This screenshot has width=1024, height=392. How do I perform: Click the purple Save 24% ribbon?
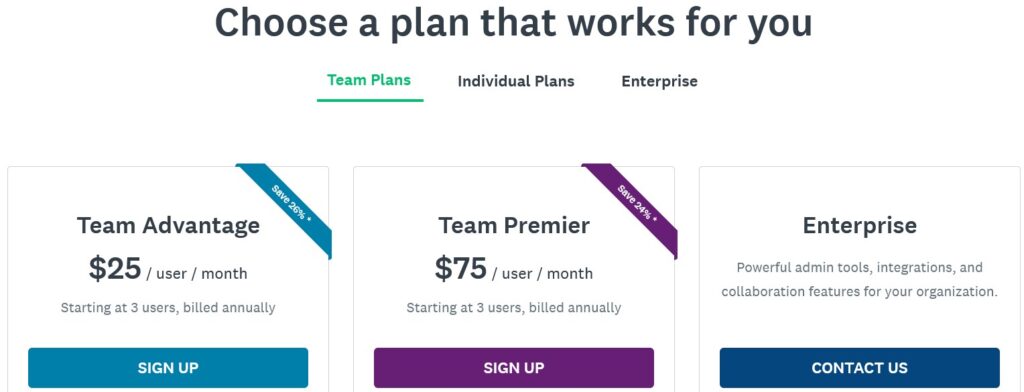[x=637, y=204]
